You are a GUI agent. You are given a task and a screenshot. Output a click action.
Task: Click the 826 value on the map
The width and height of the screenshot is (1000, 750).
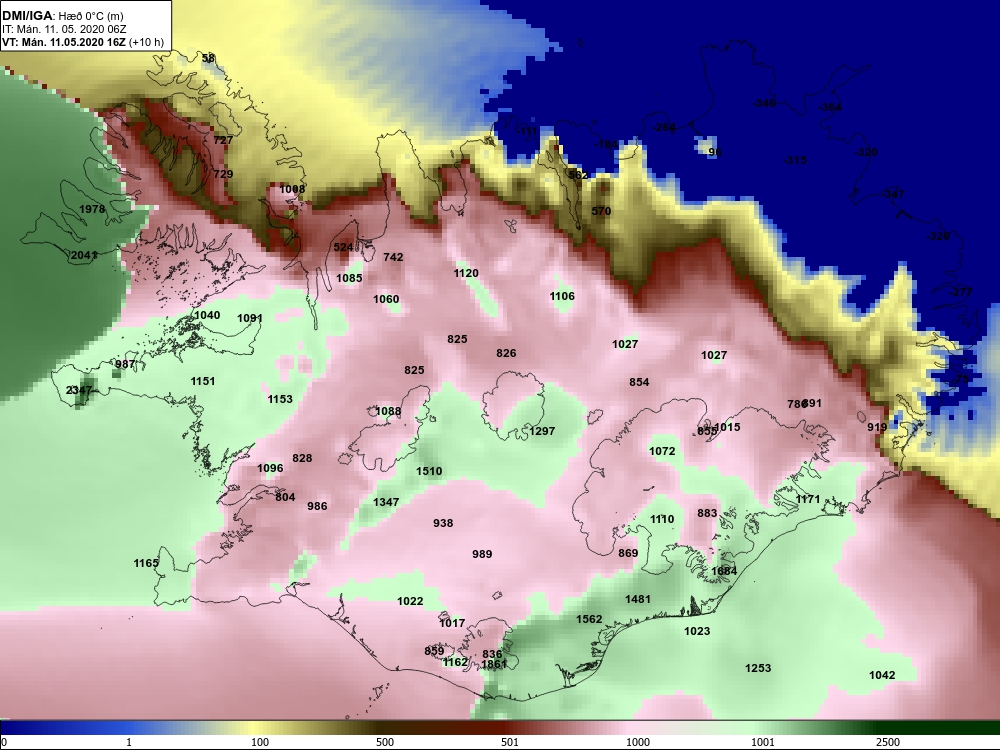pos(506,353)
